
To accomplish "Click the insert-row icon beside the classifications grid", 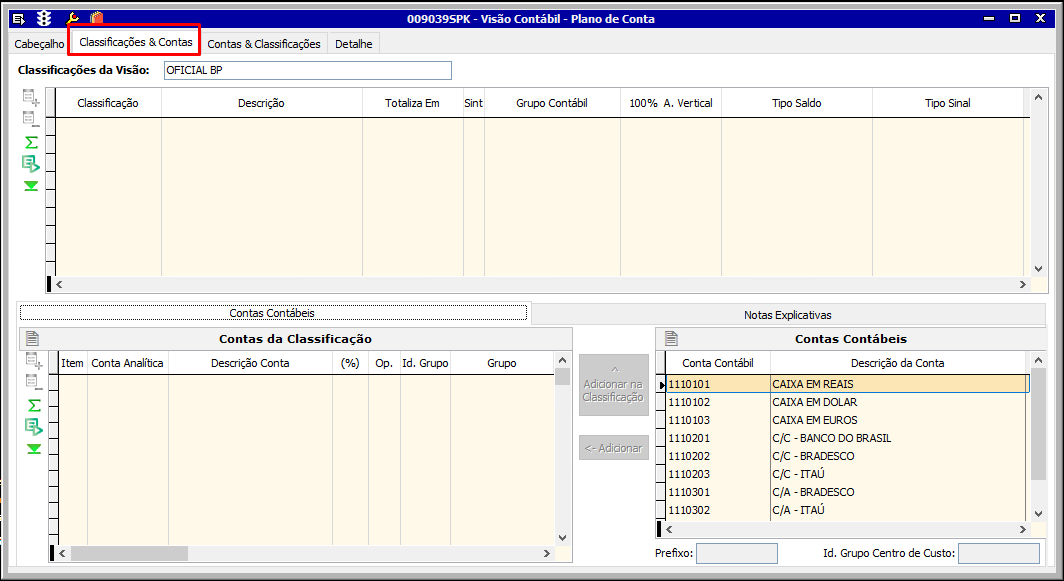I will tap(32, 98).
